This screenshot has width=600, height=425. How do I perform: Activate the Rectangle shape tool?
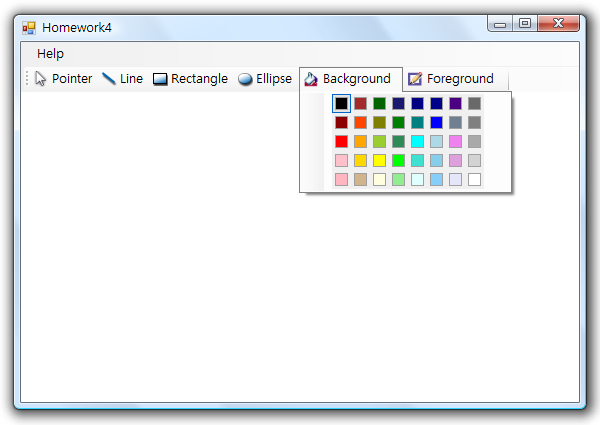point(190,79)
